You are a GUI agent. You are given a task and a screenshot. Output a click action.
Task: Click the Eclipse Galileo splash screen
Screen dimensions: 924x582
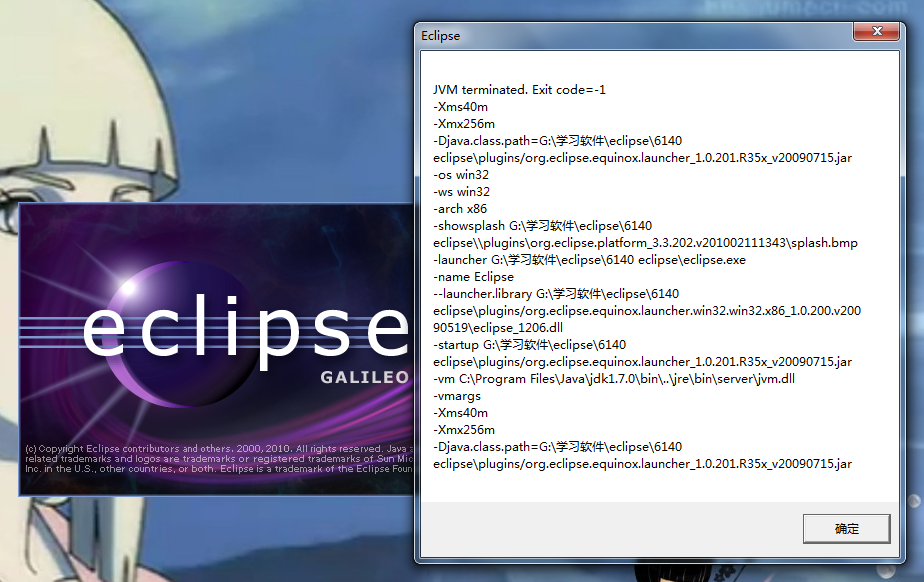pos(217,350)
